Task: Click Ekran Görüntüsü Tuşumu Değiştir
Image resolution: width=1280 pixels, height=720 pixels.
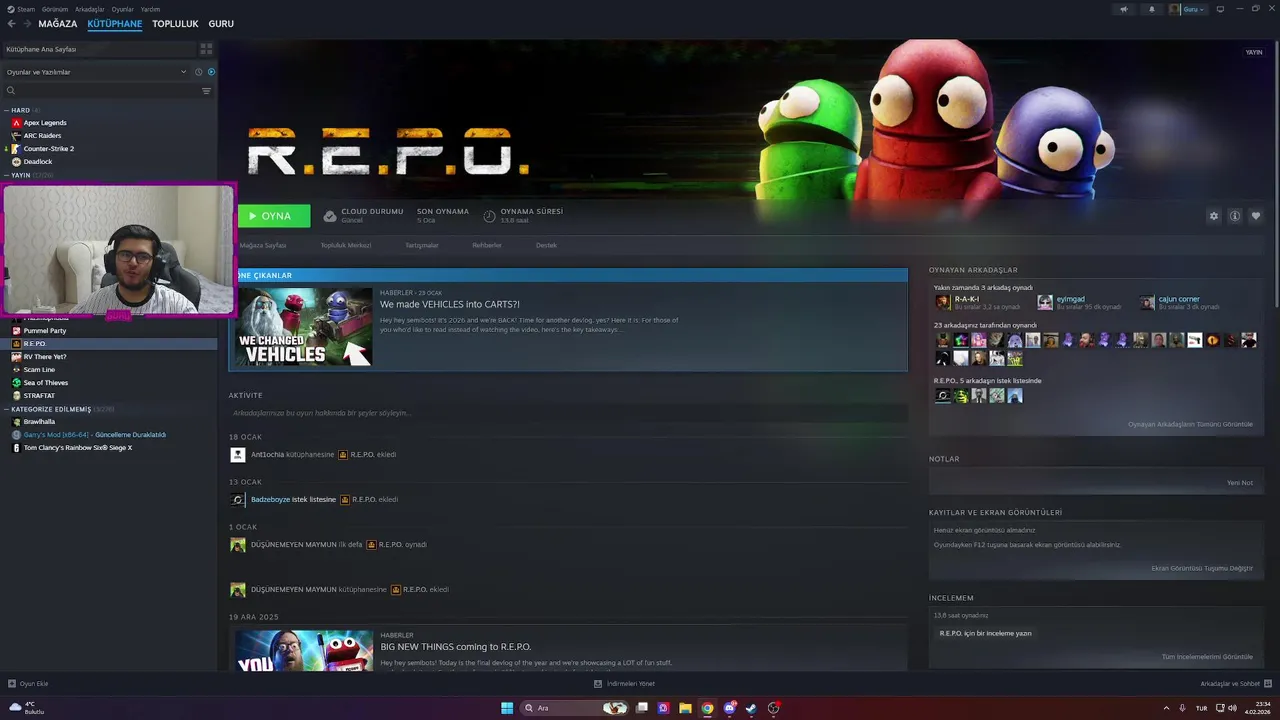Action: [1202, 568]
